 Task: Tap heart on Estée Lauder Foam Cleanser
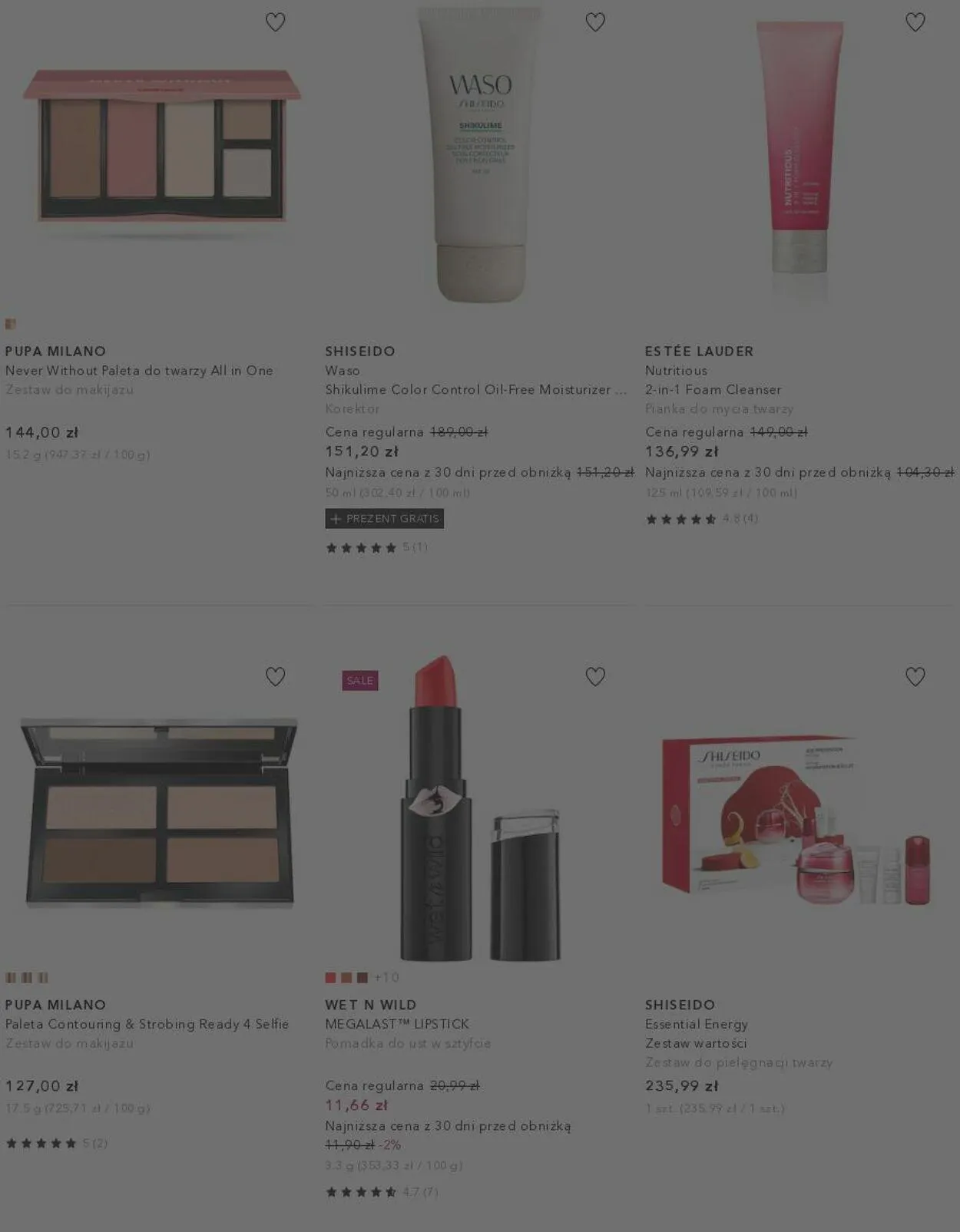(915, 22)
